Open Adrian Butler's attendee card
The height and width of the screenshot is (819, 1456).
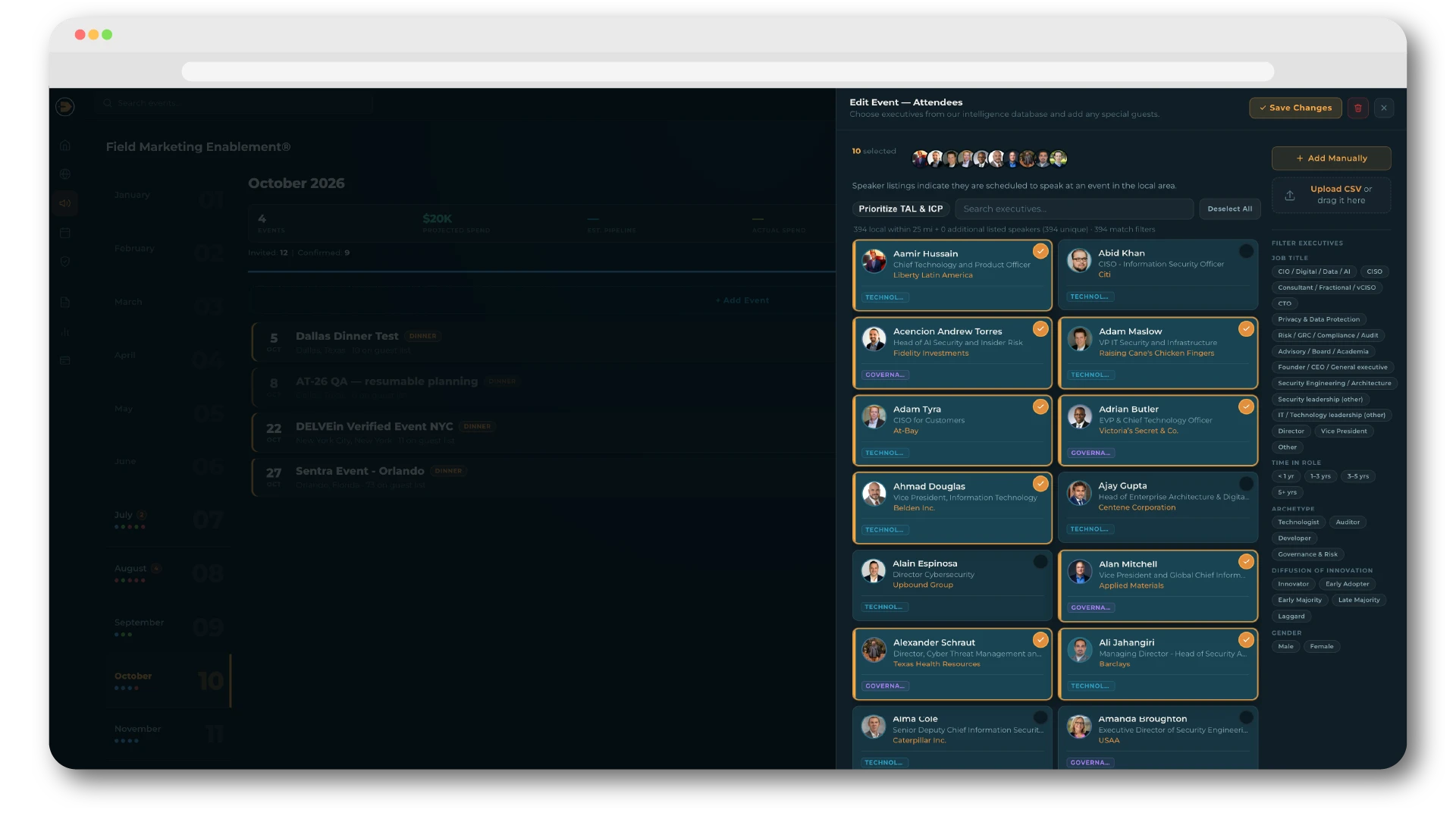click(1158, 430)
